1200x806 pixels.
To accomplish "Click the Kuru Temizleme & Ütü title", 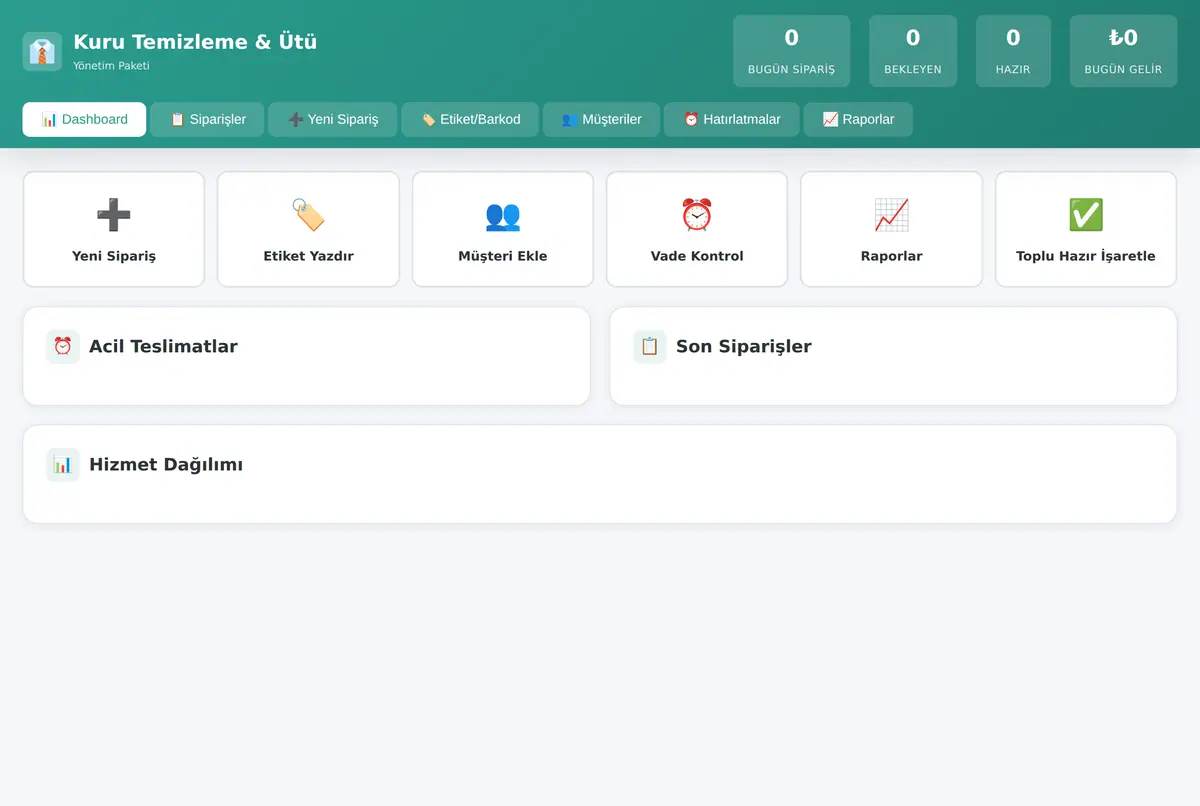I will (x=195, y=42).
